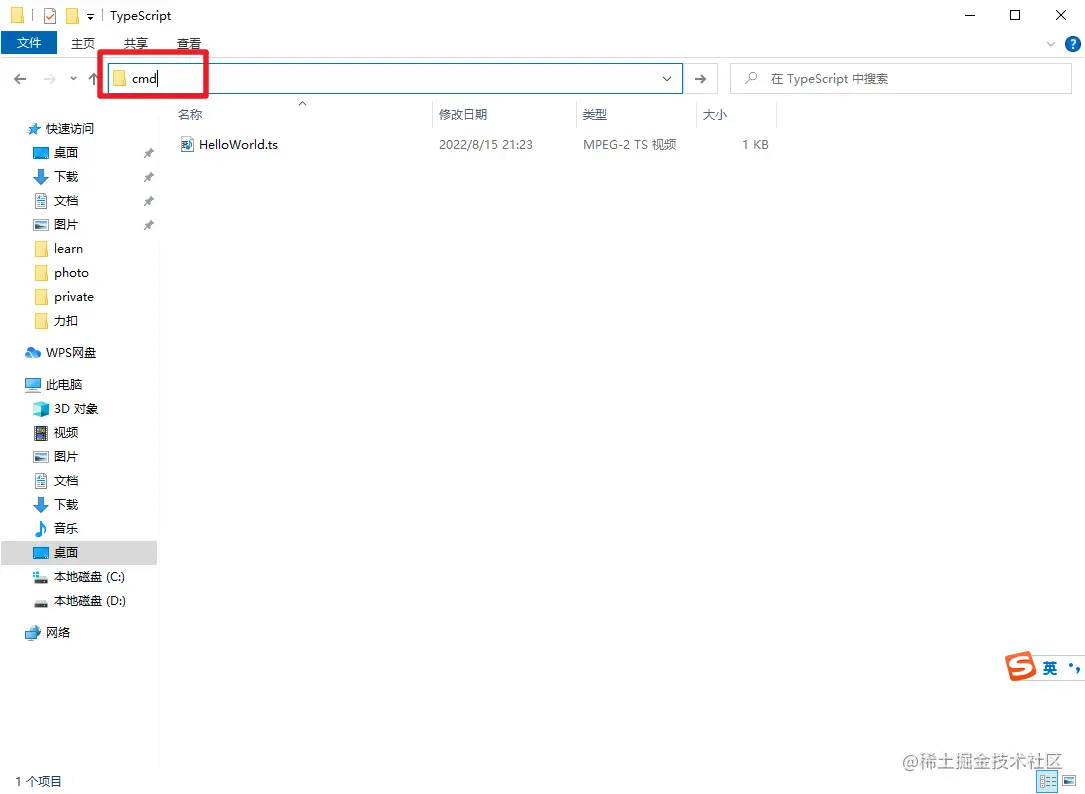Open WPS网盘 cloud drive

click(x=71, y=353)
